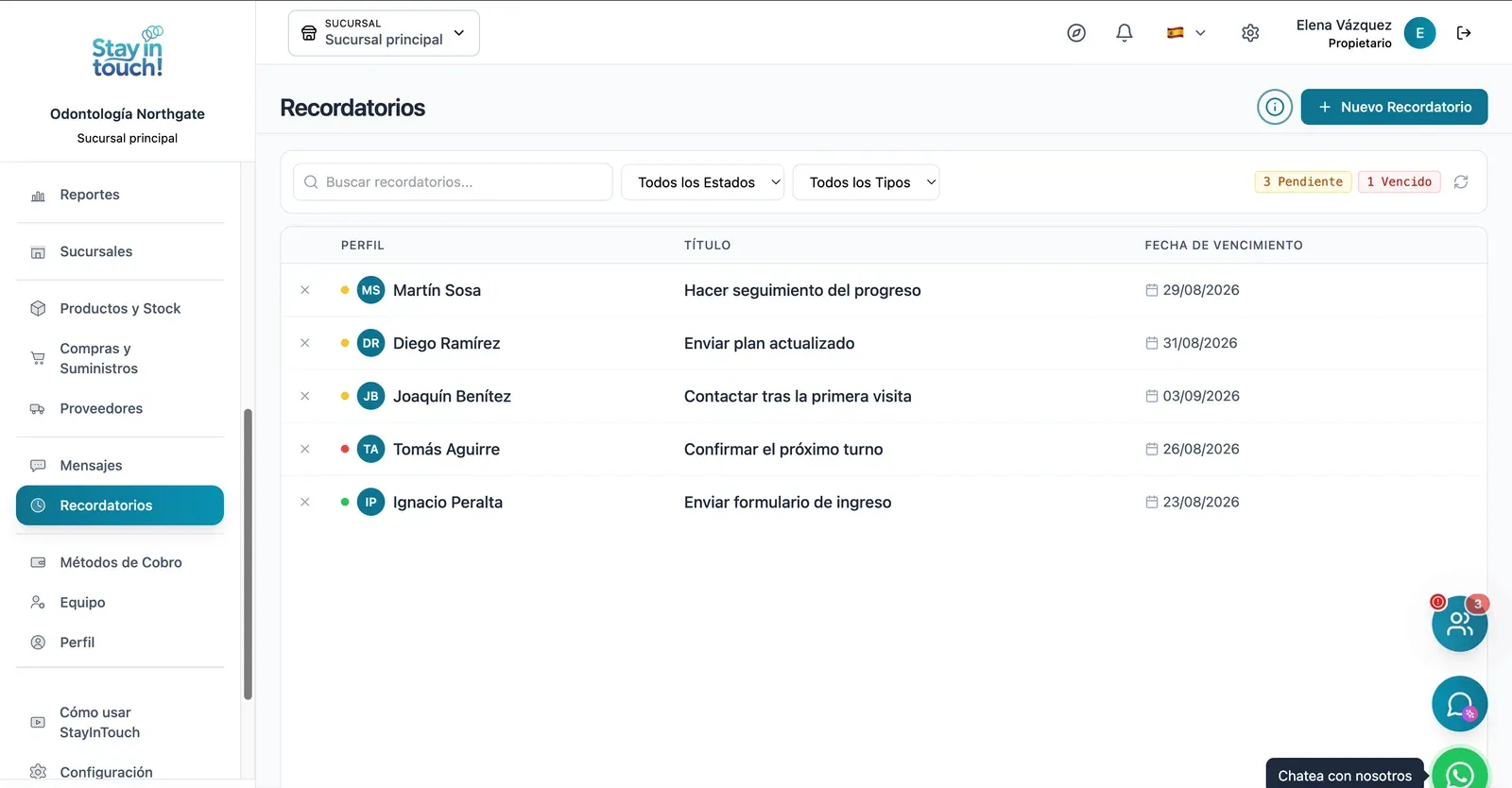Open the WhatsApp chat button
1512x788 pixels.
1460,771
